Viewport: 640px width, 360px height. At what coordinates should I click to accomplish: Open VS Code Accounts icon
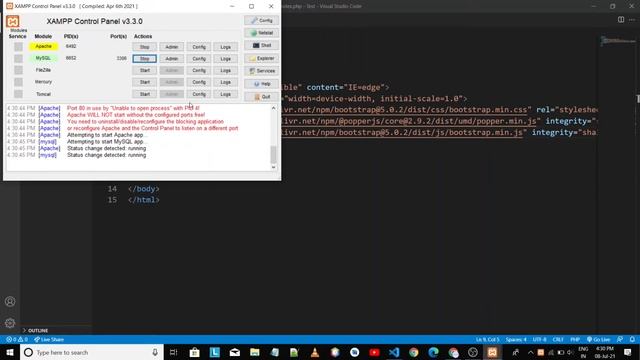pos(10,302)
